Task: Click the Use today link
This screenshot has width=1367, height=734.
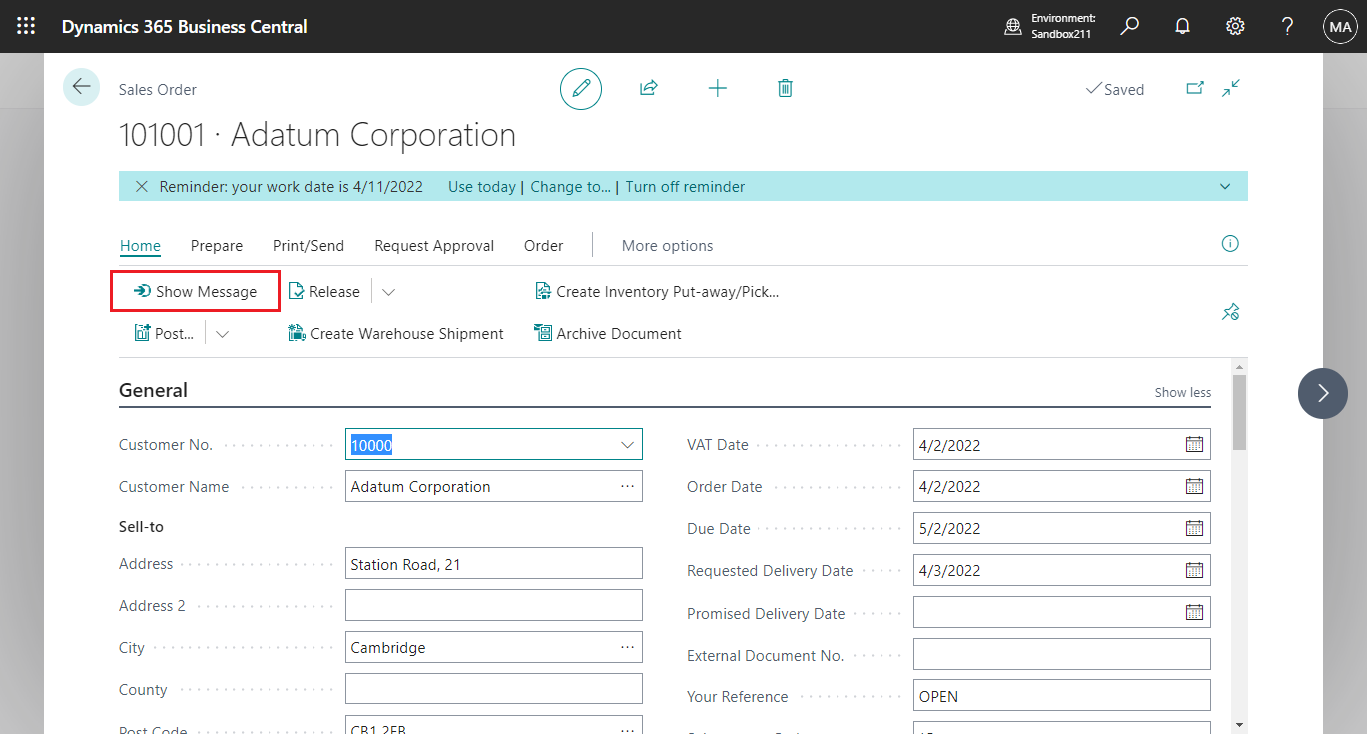Action: tap(481, 187)
